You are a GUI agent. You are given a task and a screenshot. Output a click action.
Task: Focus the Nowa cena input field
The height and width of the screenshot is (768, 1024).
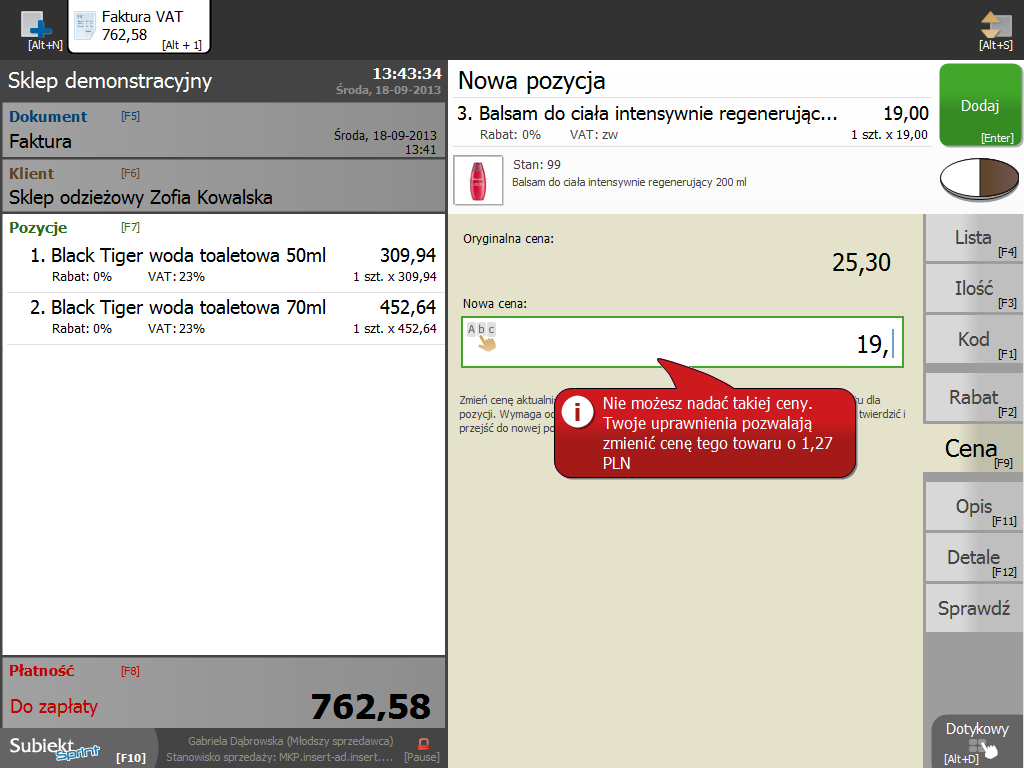coord(682,342)
